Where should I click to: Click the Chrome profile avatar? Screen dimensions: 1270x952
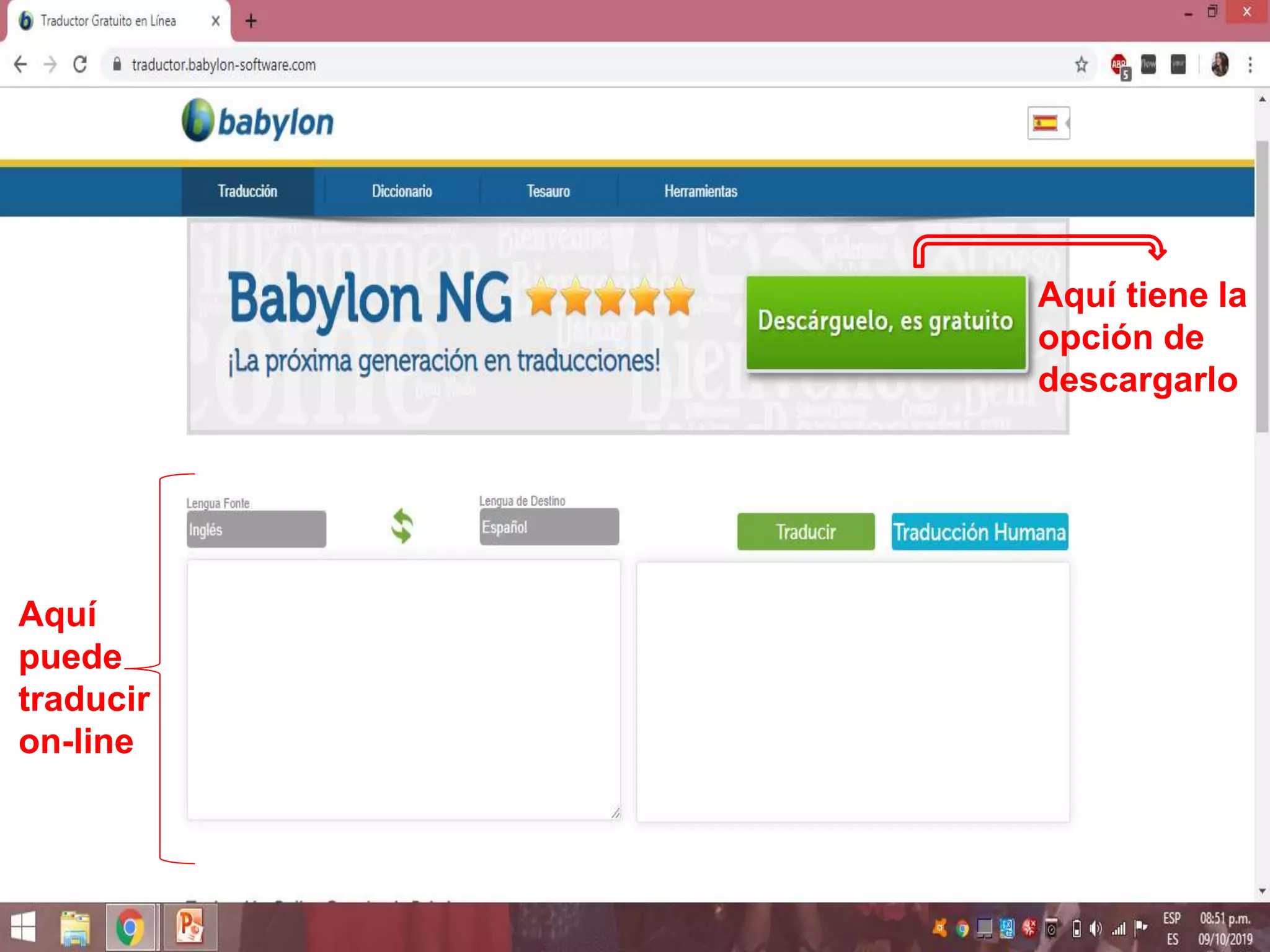coord(1219,64)
